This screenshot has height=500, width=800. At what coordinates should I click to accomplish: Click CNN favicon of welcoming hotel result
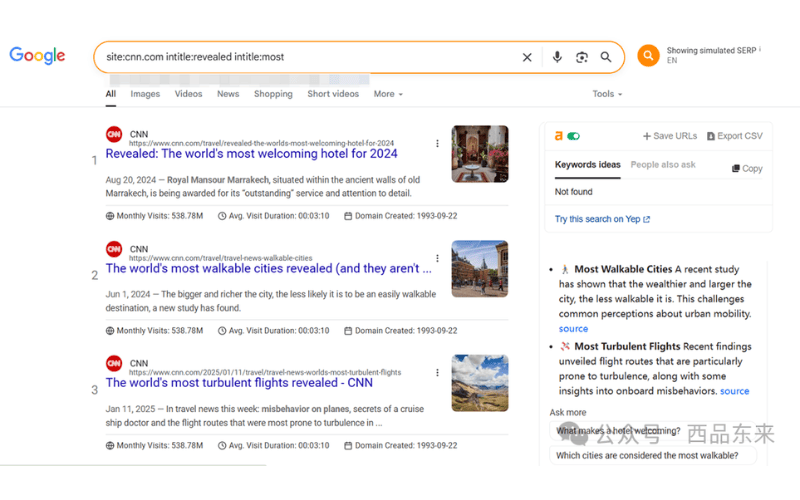tap(114, 134)
